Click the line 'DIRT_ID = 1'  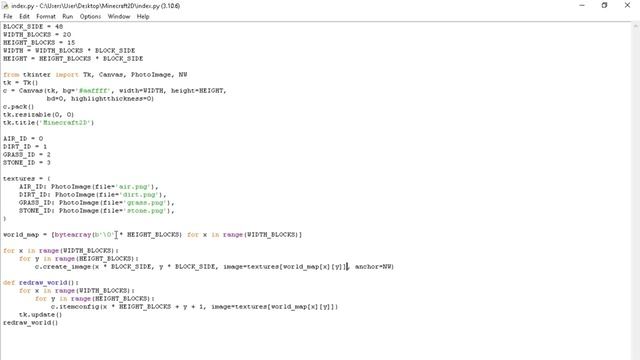[25, 147]
